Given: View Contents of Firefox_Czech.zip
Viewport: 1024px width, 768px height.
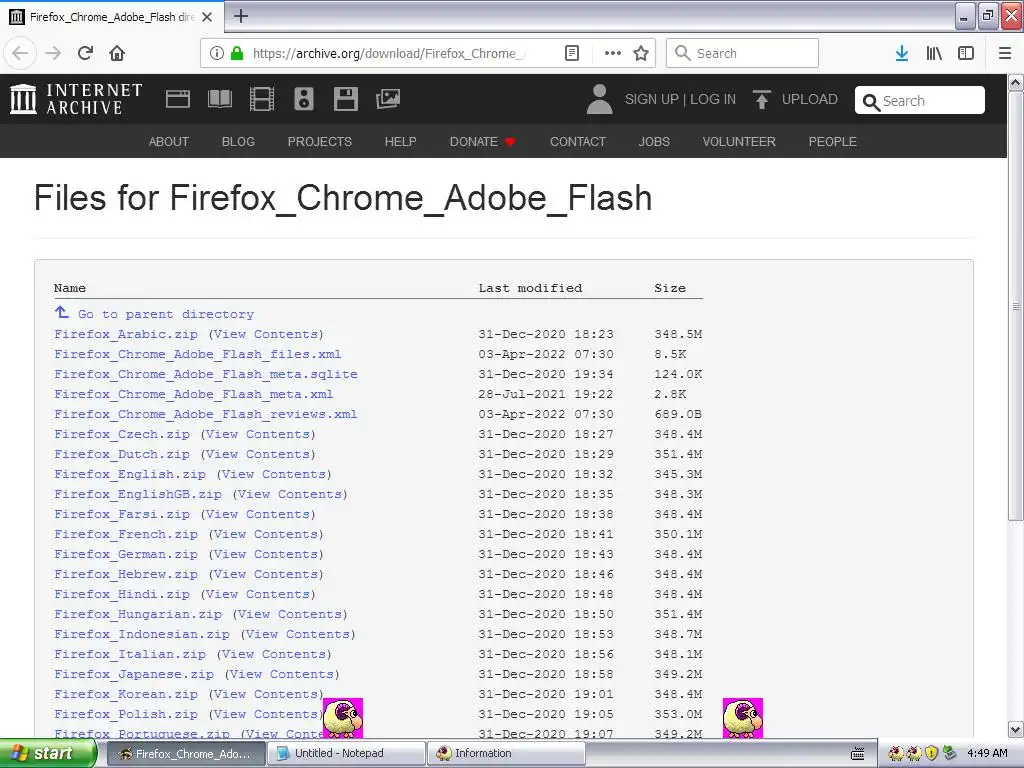Looking at the screenshot, I should click(258, 434).
